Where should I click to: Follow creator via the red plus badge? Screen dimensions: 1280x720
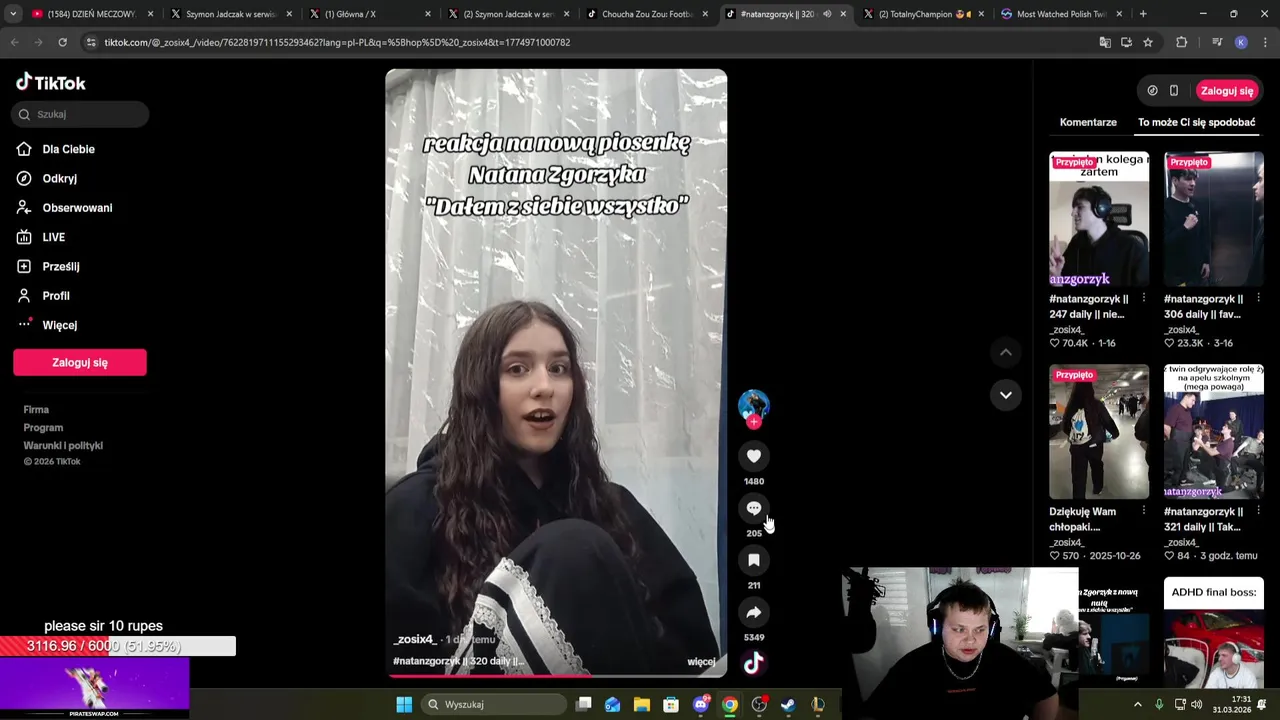click(x=754, y=422)
